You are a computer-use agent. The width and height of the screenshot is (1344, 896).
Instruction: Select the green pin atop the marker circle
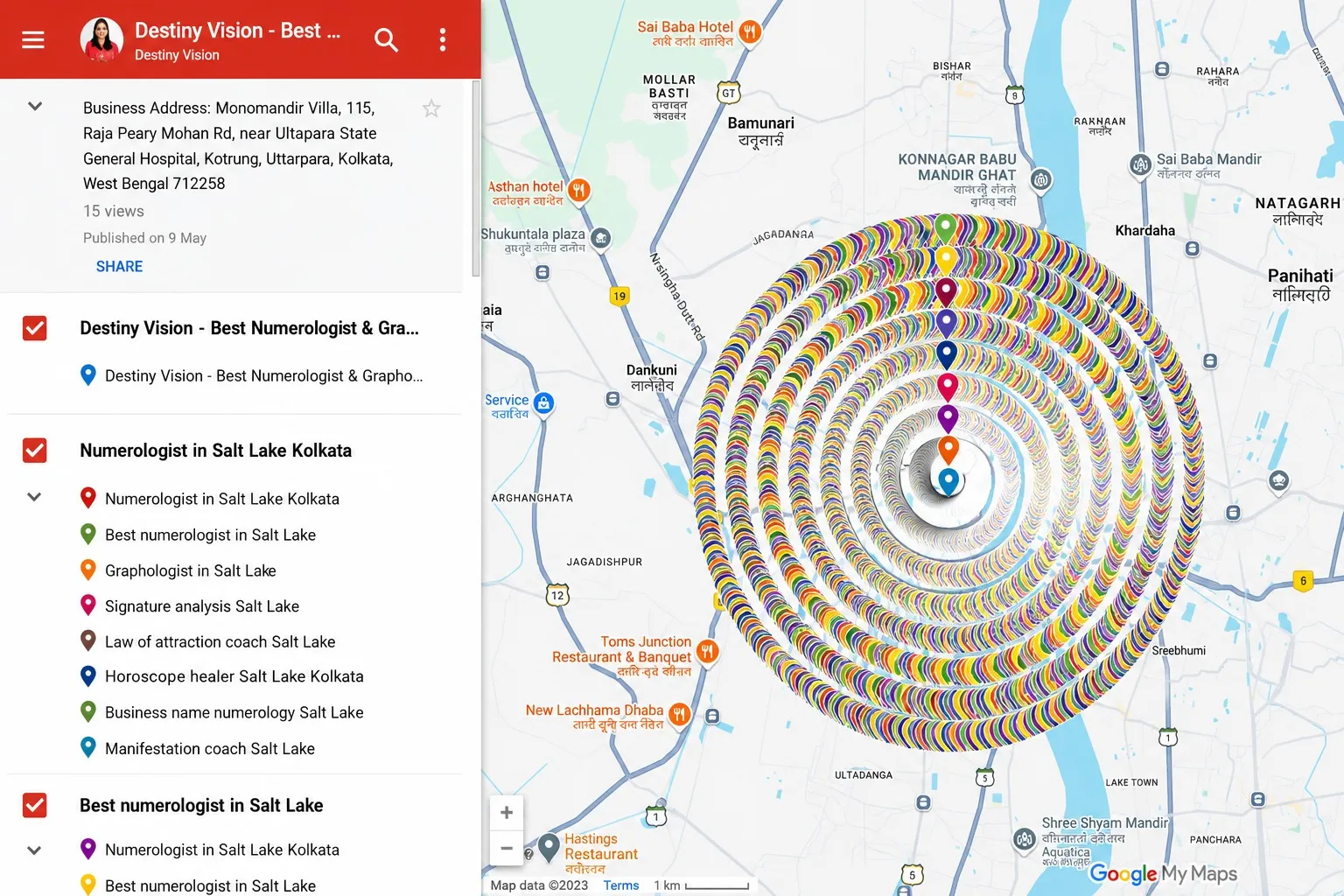click(x=945, y=228)
